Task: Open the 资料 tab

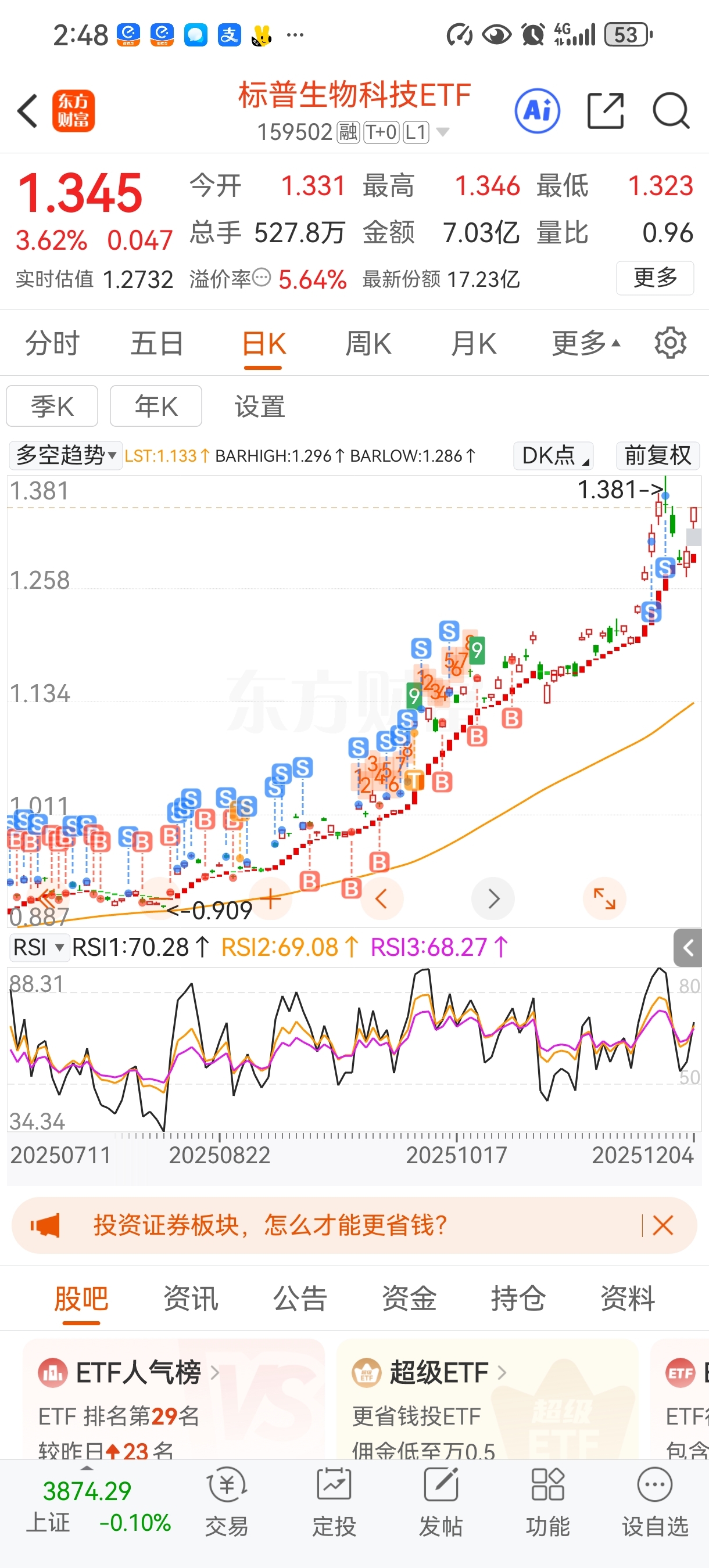Action: 628,1298
